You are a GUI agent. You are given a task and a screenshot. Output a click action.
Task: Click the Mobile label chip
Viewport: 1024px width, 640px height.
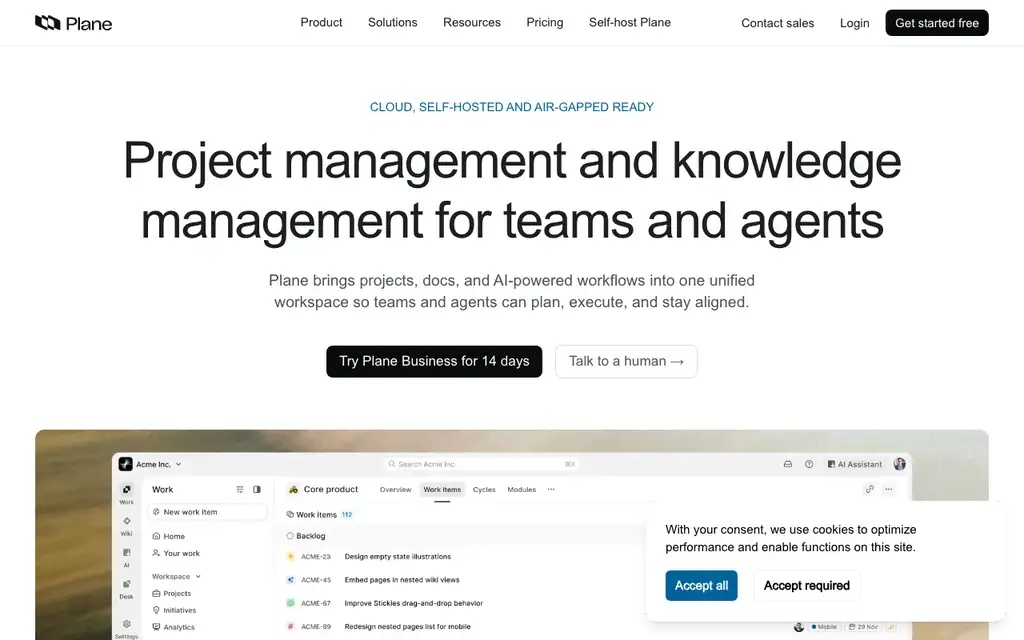point(824,627)
